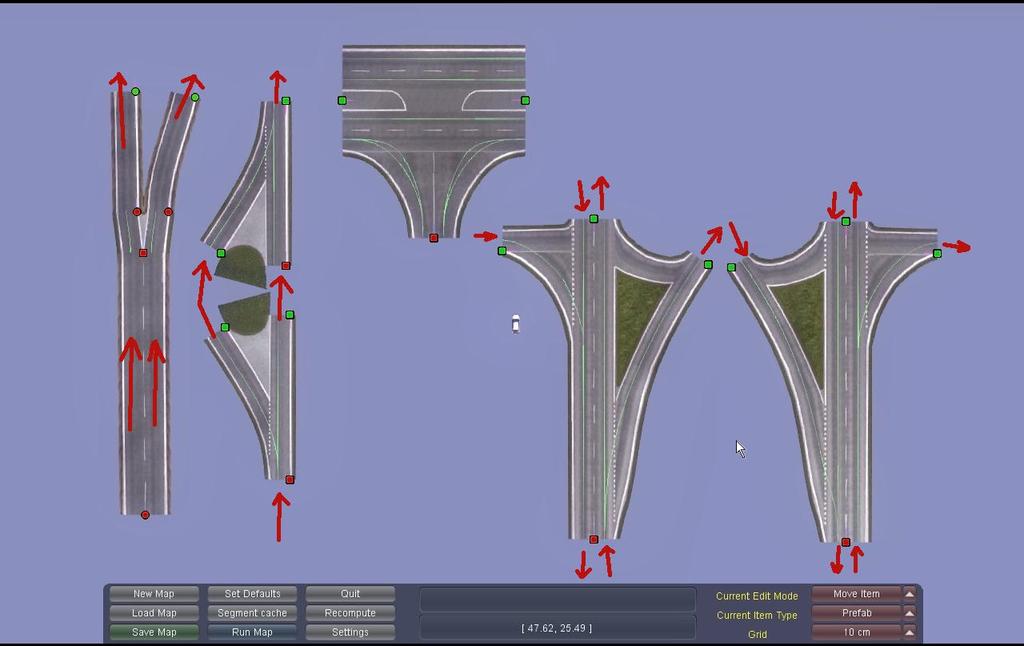Select the red node below the T-junction prefab
This screenshot has height=646, width=1024.
(x=433, y=238)
